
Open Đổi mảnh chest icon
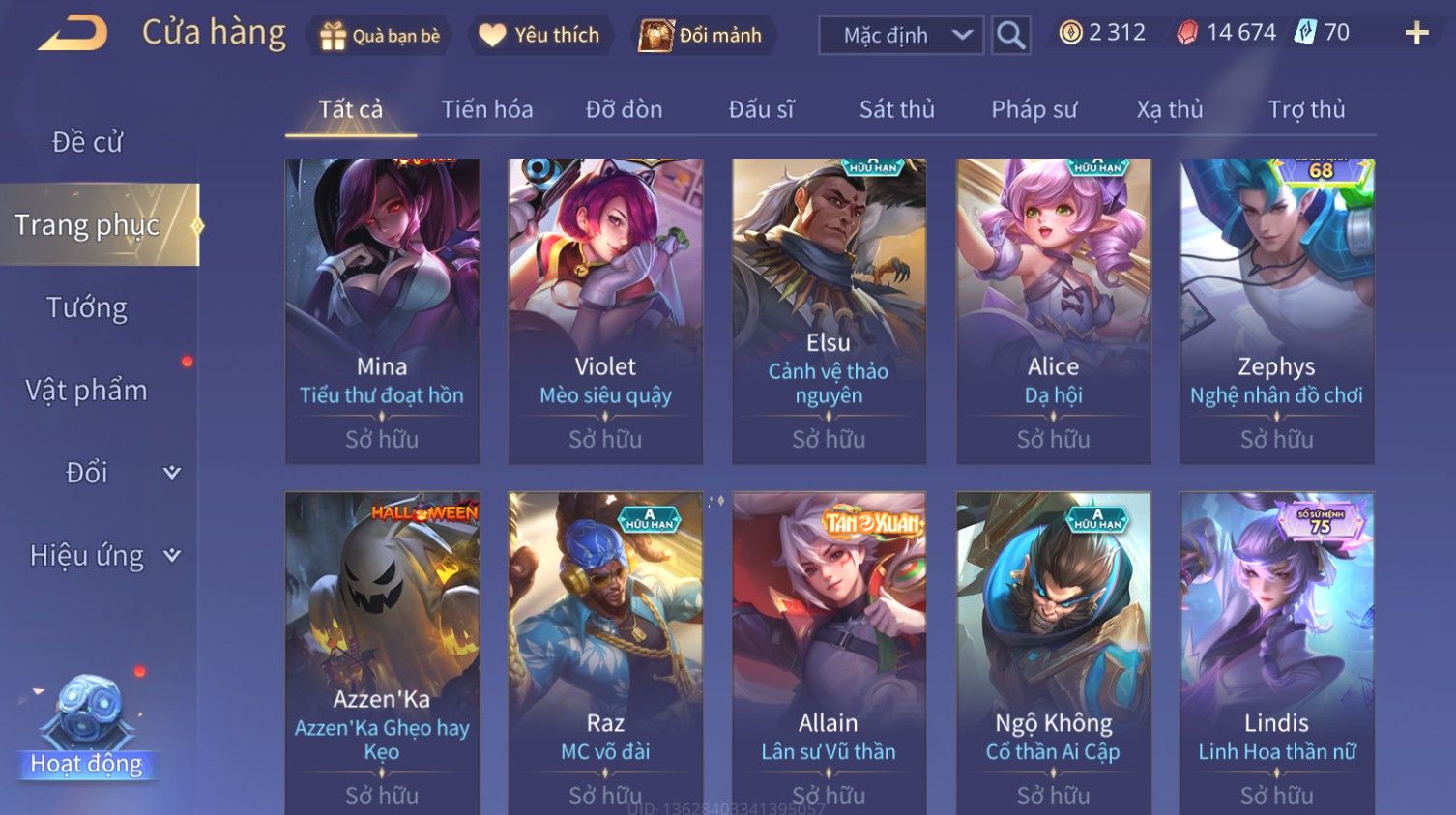pos(655,36)
